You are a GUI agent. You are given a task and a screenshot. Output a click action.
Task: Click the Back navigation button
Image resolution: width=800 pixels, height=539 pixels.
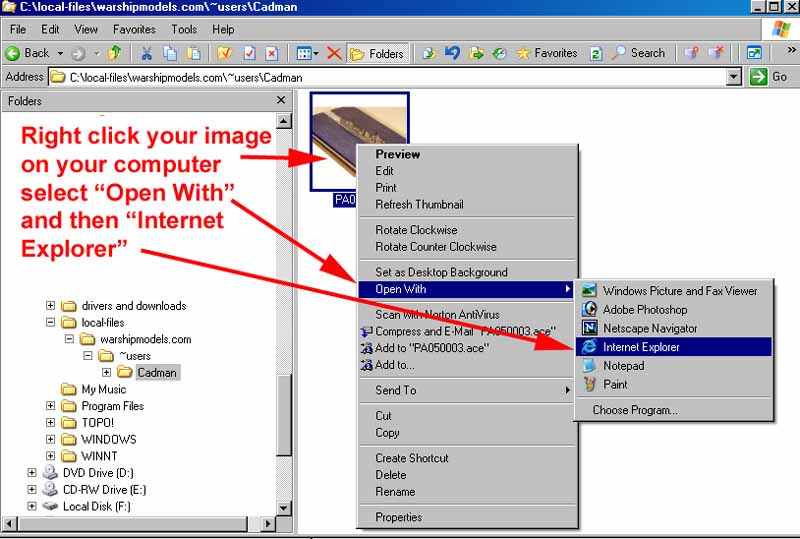28,53
